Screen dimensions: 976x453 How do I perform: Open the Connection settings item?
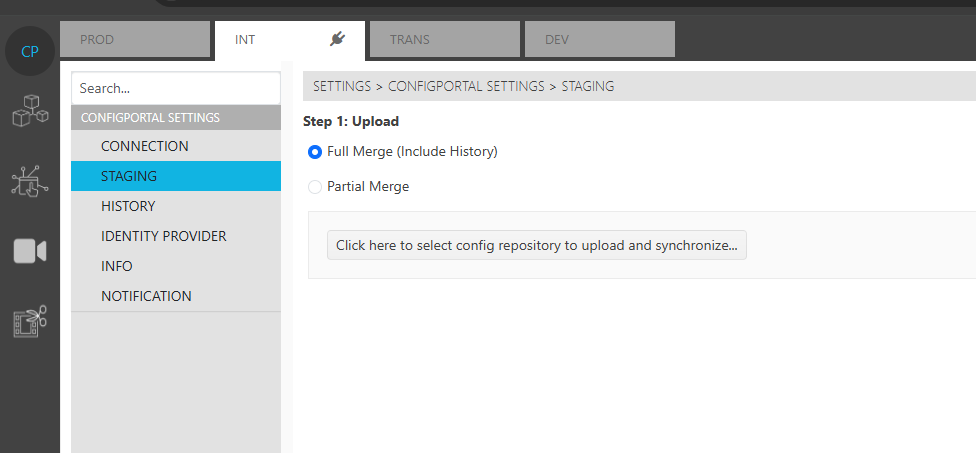[x=145, y=146]
